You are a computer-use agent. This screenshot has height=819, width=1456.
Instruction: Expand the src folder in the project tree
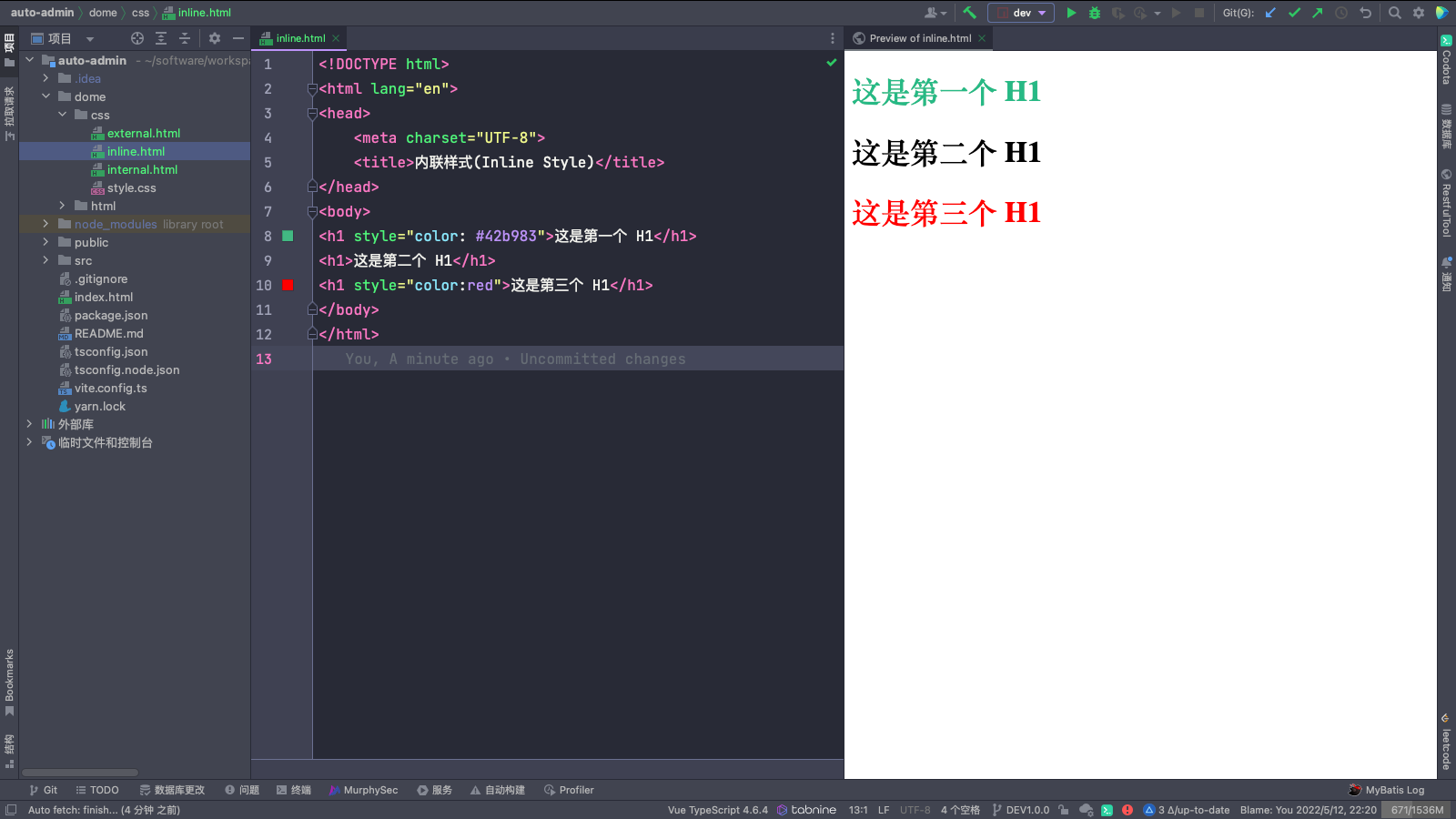coord(45,260)
